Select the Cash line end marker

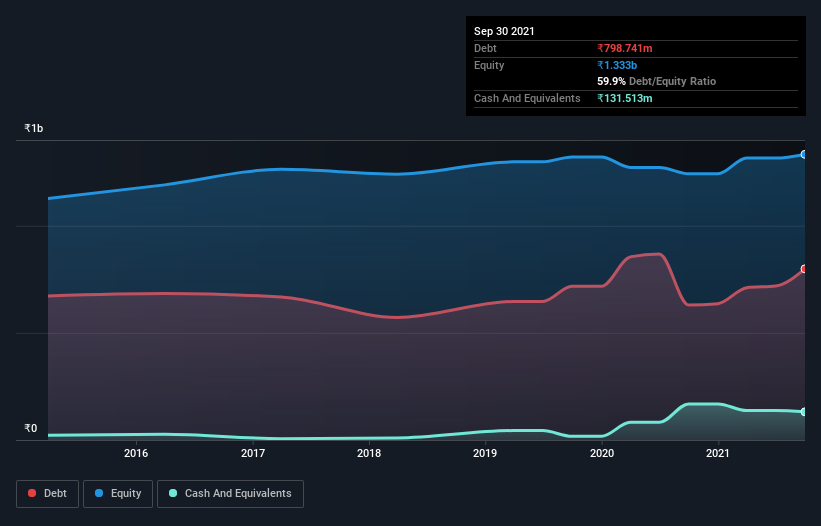tap(804, 412)
